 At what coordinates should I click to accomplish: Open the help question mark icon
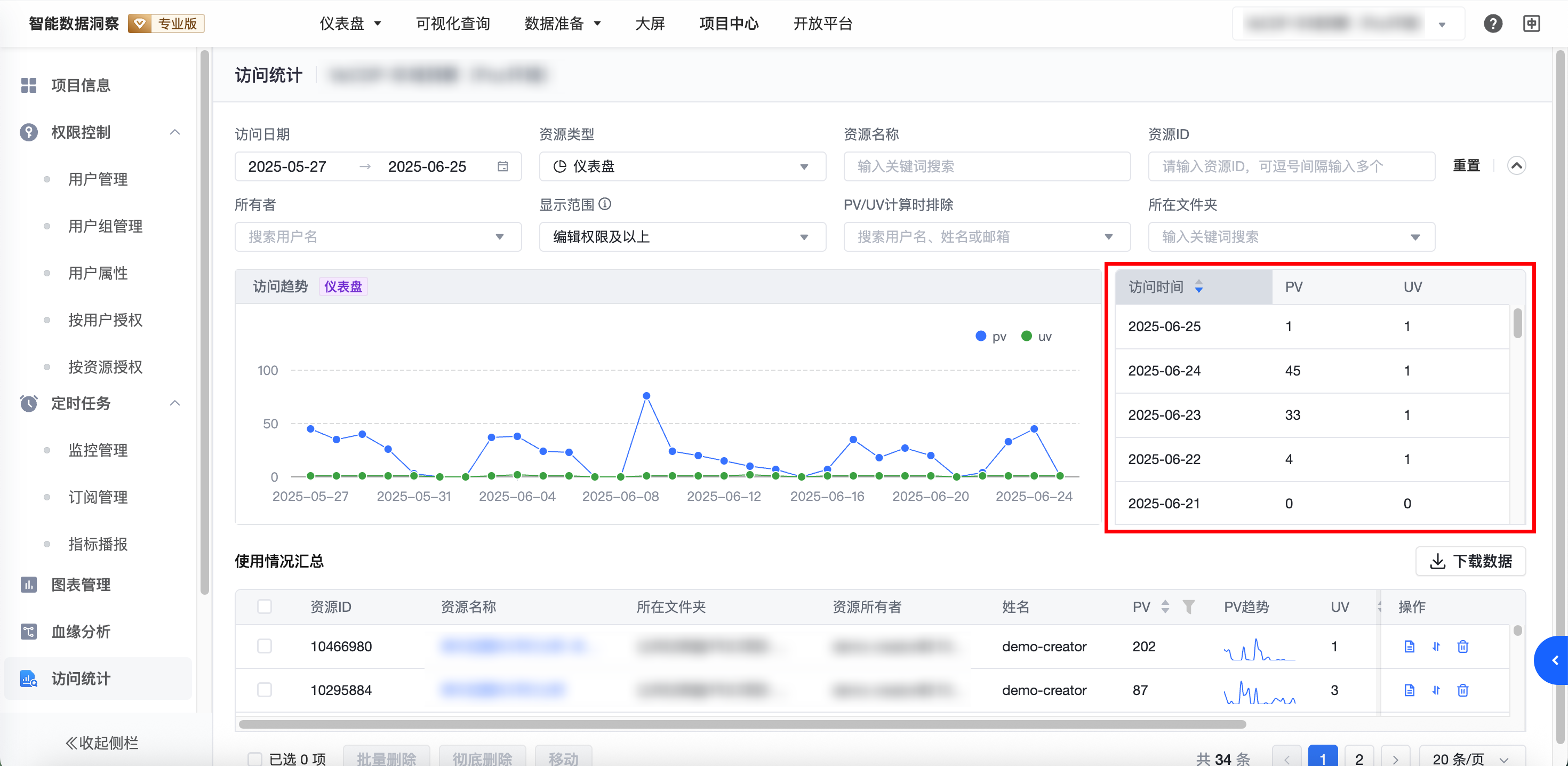(x=1492, y=24)
